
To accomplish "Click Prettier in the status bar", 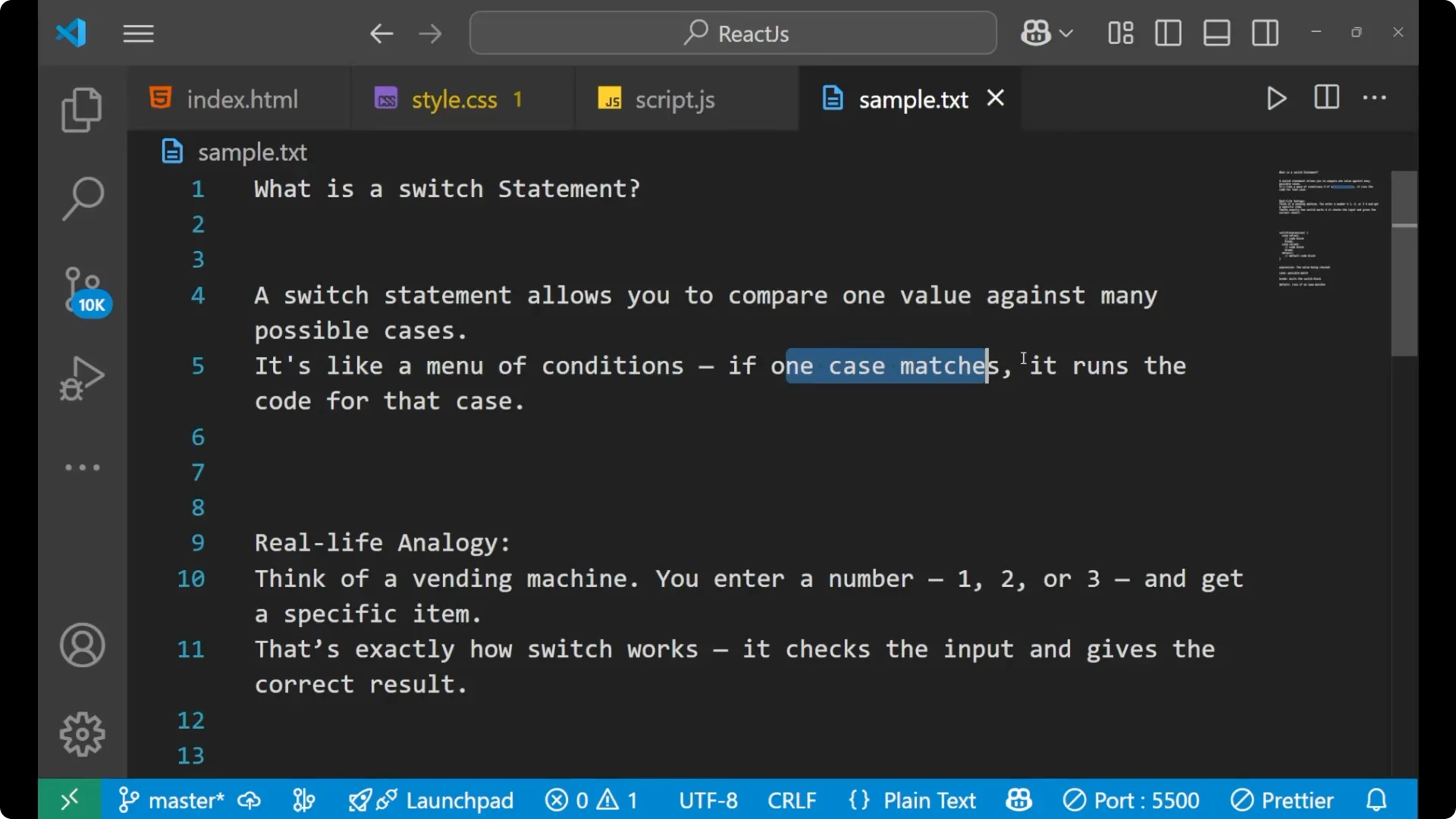I will [x=1283, y=799].
